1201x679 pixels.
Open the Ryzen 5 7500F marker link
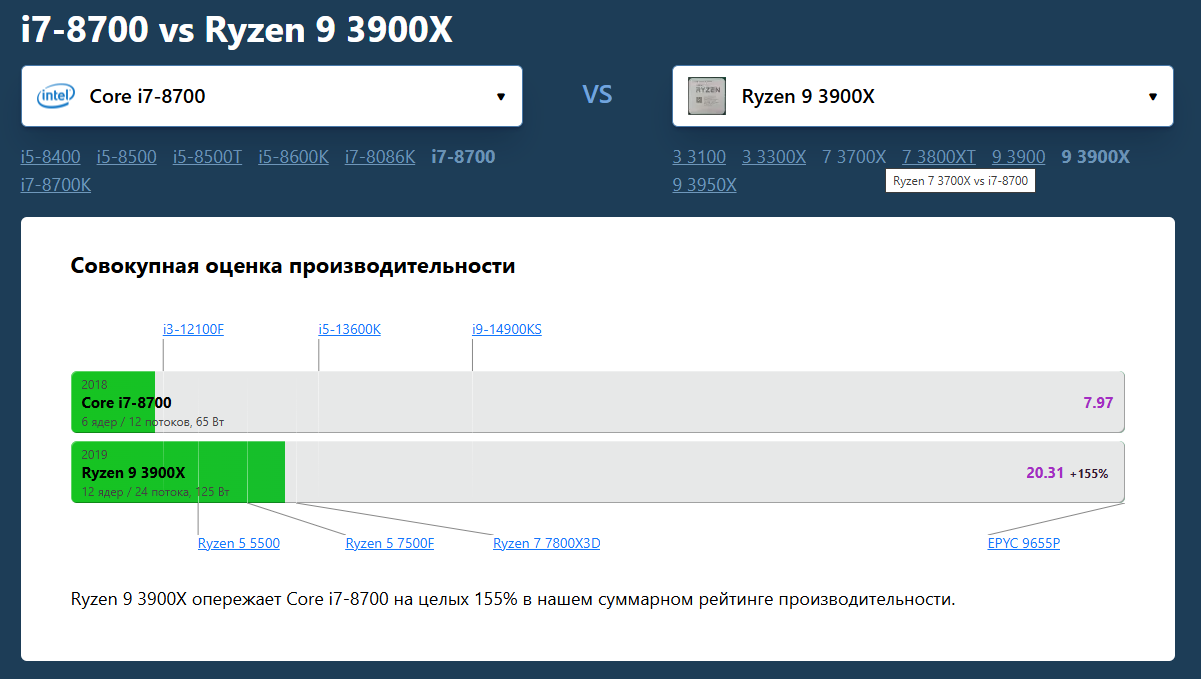390,544
